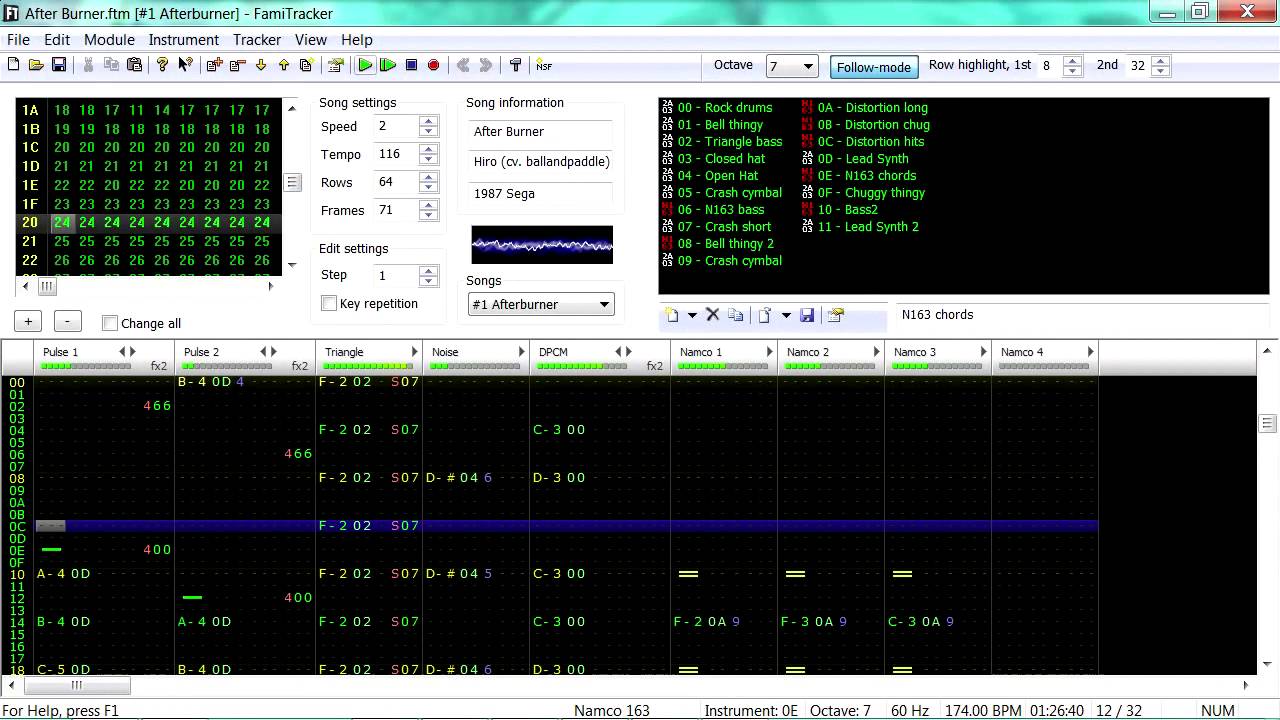Increase 1st row highlight value

pos(1073,61)
